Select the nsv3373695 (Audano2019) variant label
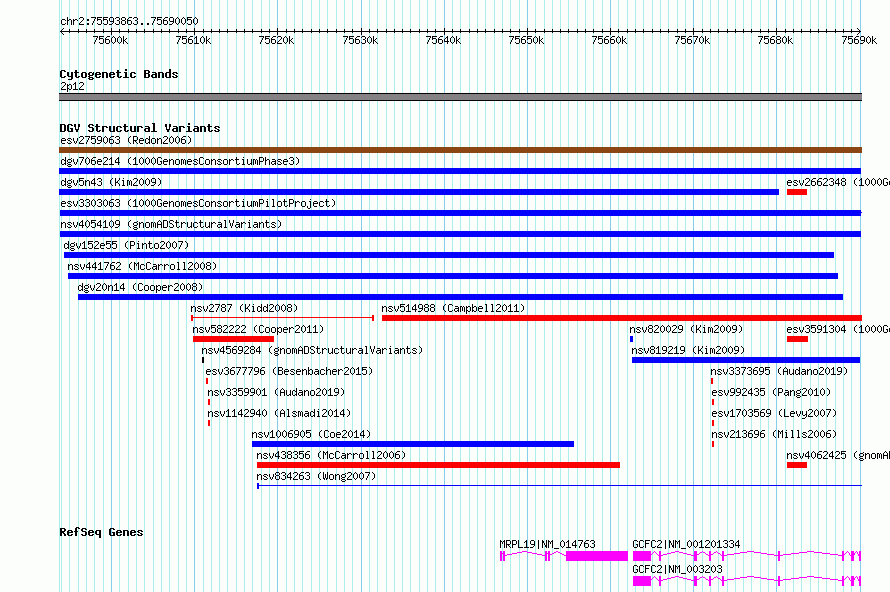Image resolution: width=890 pixels, height=592 pixels. (779, 371)
